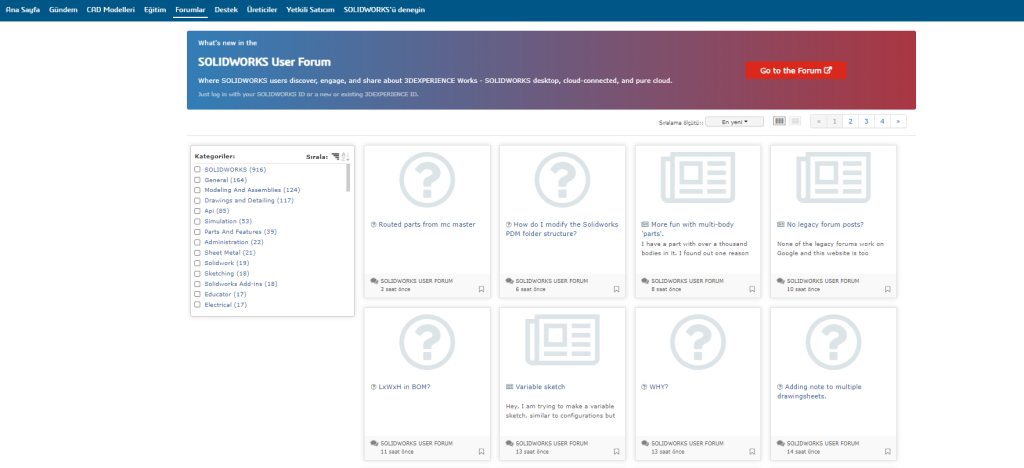
Task: Click the 'Go to the Forum' button
Action: pyautogui.click(x=795, y=70)
